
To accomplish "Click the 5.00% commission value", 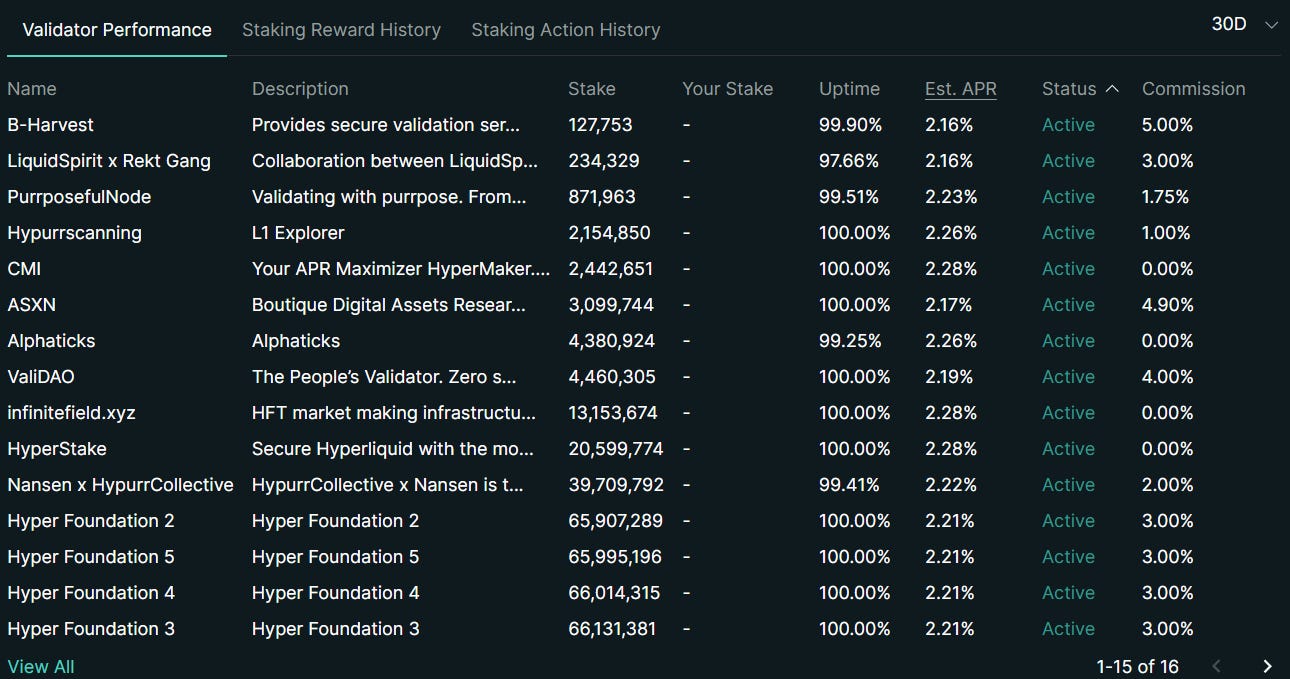I will [1168, 125].
